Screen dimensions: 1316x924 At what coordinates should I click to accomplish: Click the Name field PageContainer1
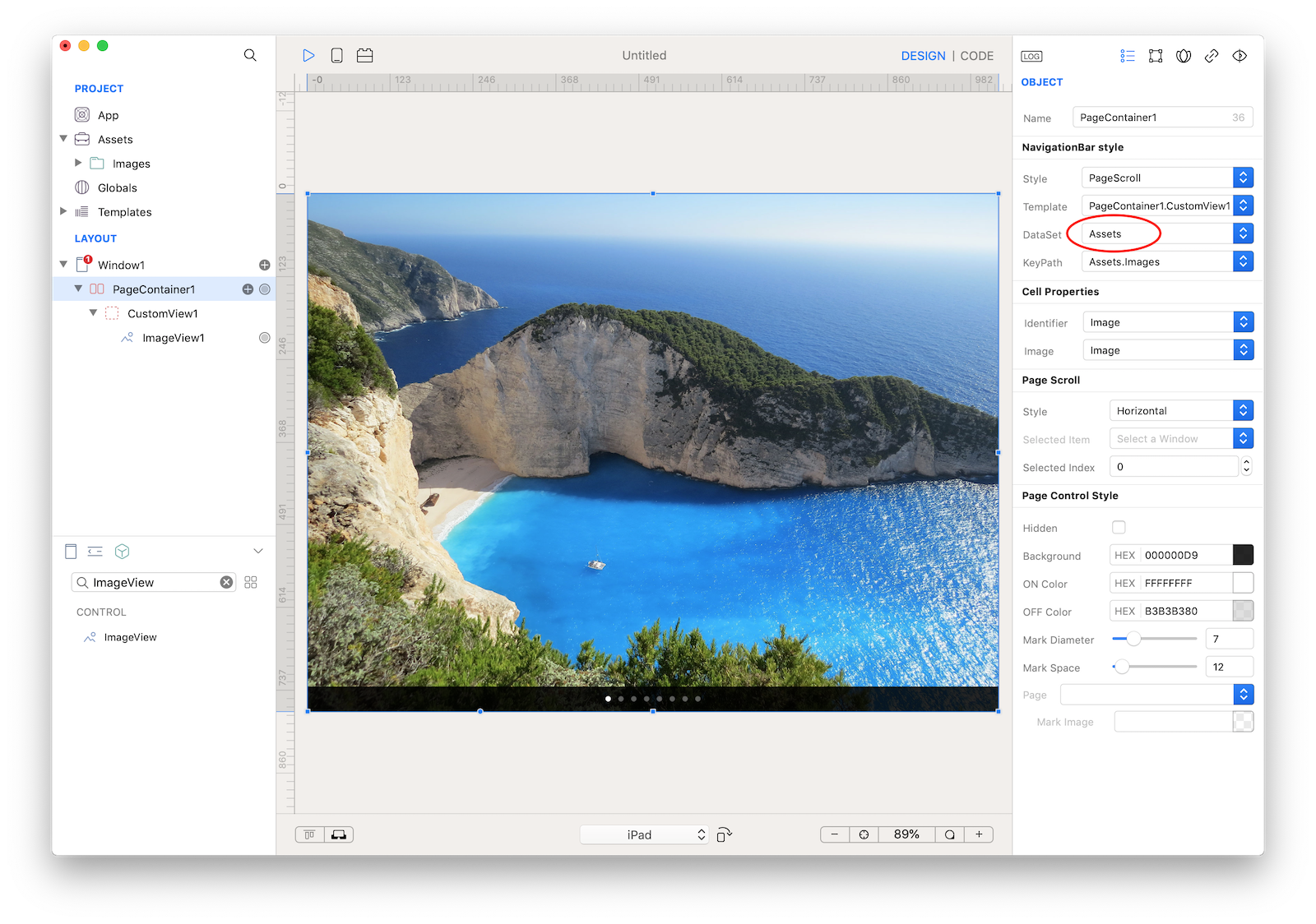(x=1162, y=118)
